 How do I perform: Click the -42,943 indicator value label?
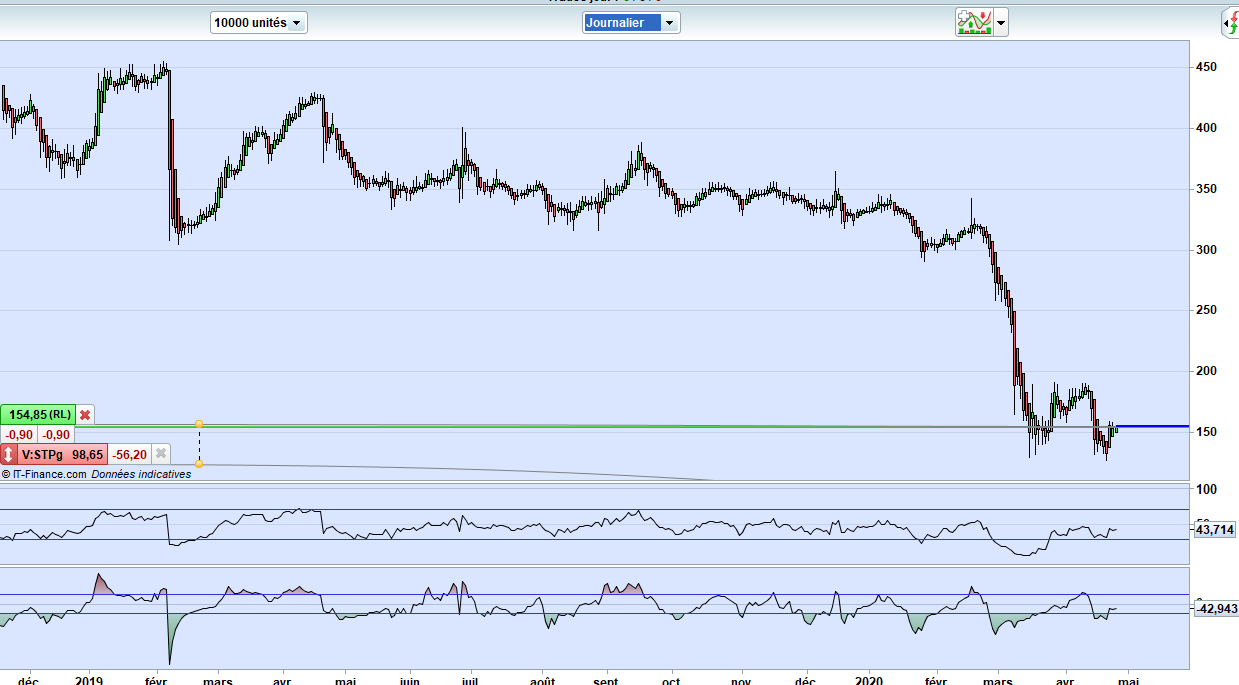[x=1215, y=608]
